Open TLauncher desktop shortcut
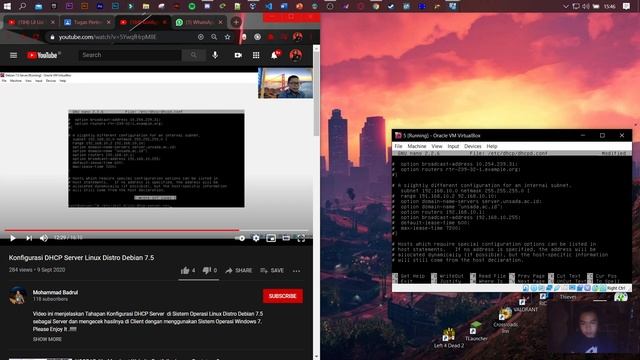 [x=476, y=331]
